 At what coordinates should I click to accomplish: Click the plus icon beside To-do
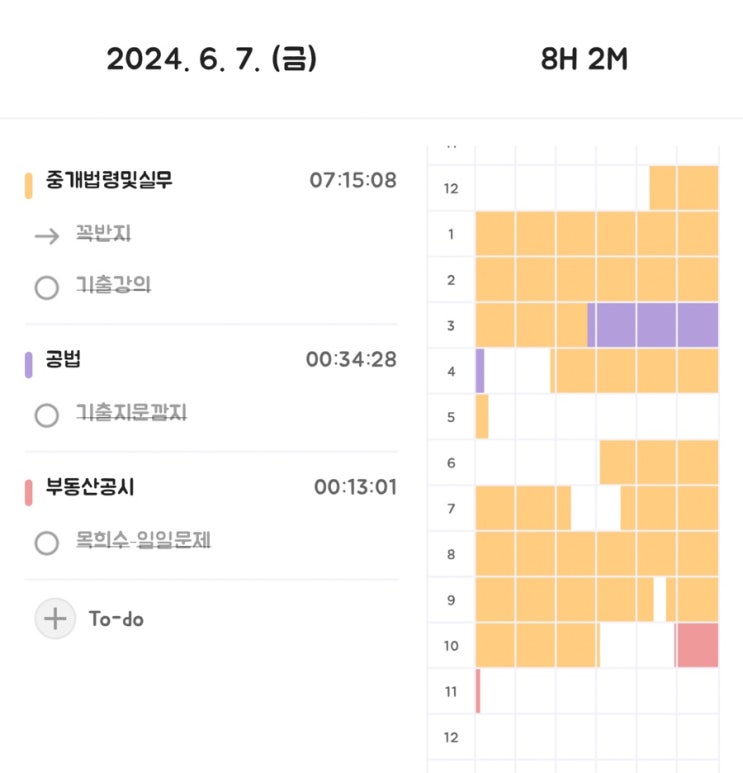click(x=54, y=618)
